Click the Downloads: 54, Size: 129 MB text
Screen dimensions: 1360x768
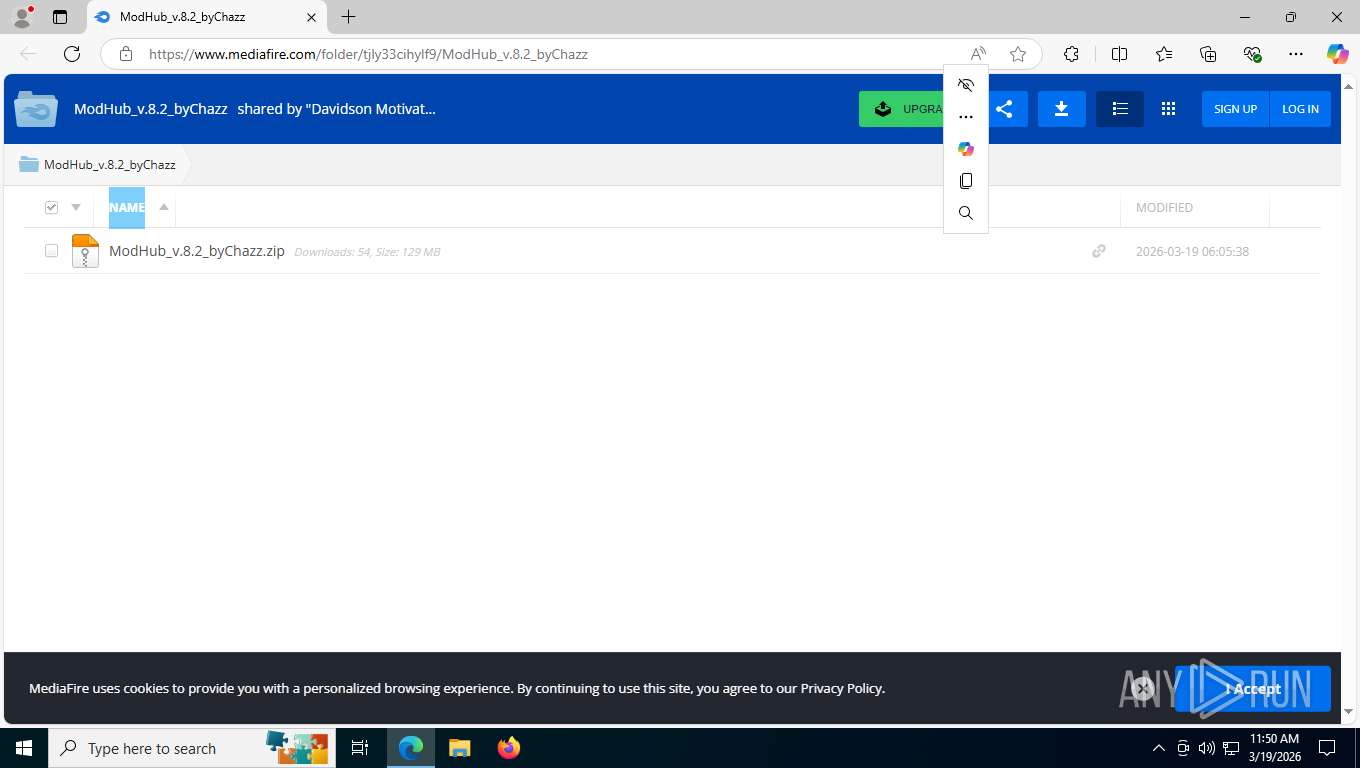pos(367,252)
